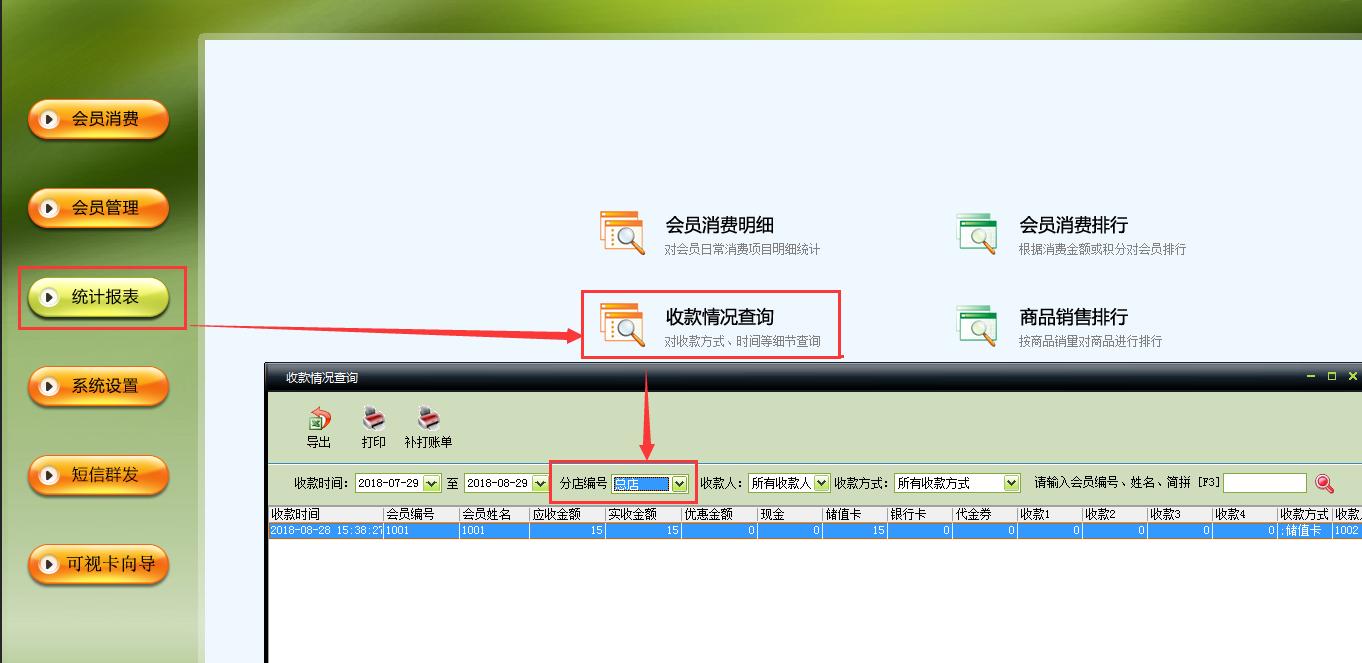The width and height of the screenshot is (1362, 663).
Task: Select 会员管理 in the sidebar
Action: click(98, 209)
